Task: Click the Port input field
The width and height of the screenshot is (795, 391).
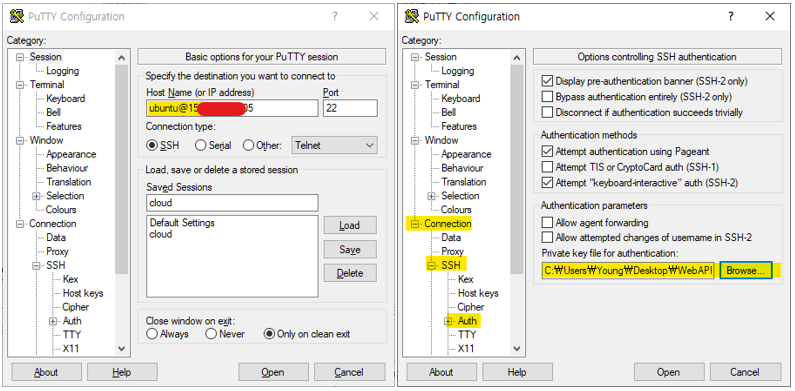Action: click(350, 108)
